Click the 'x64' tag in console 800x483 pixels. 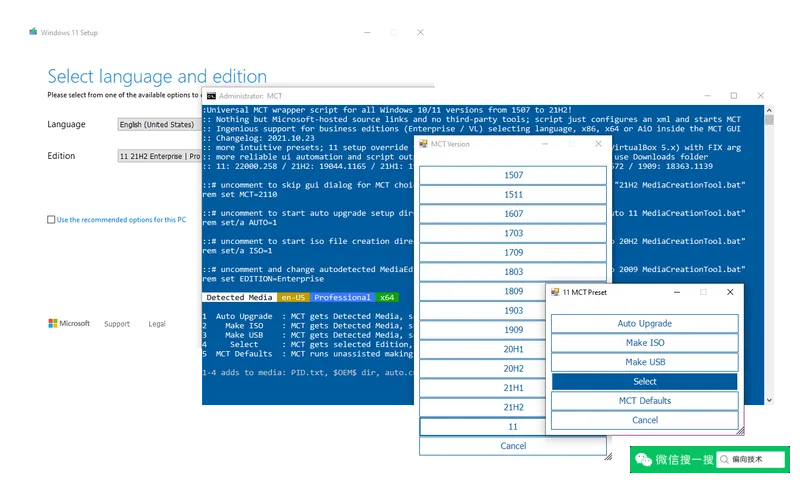tap(387, 297)
